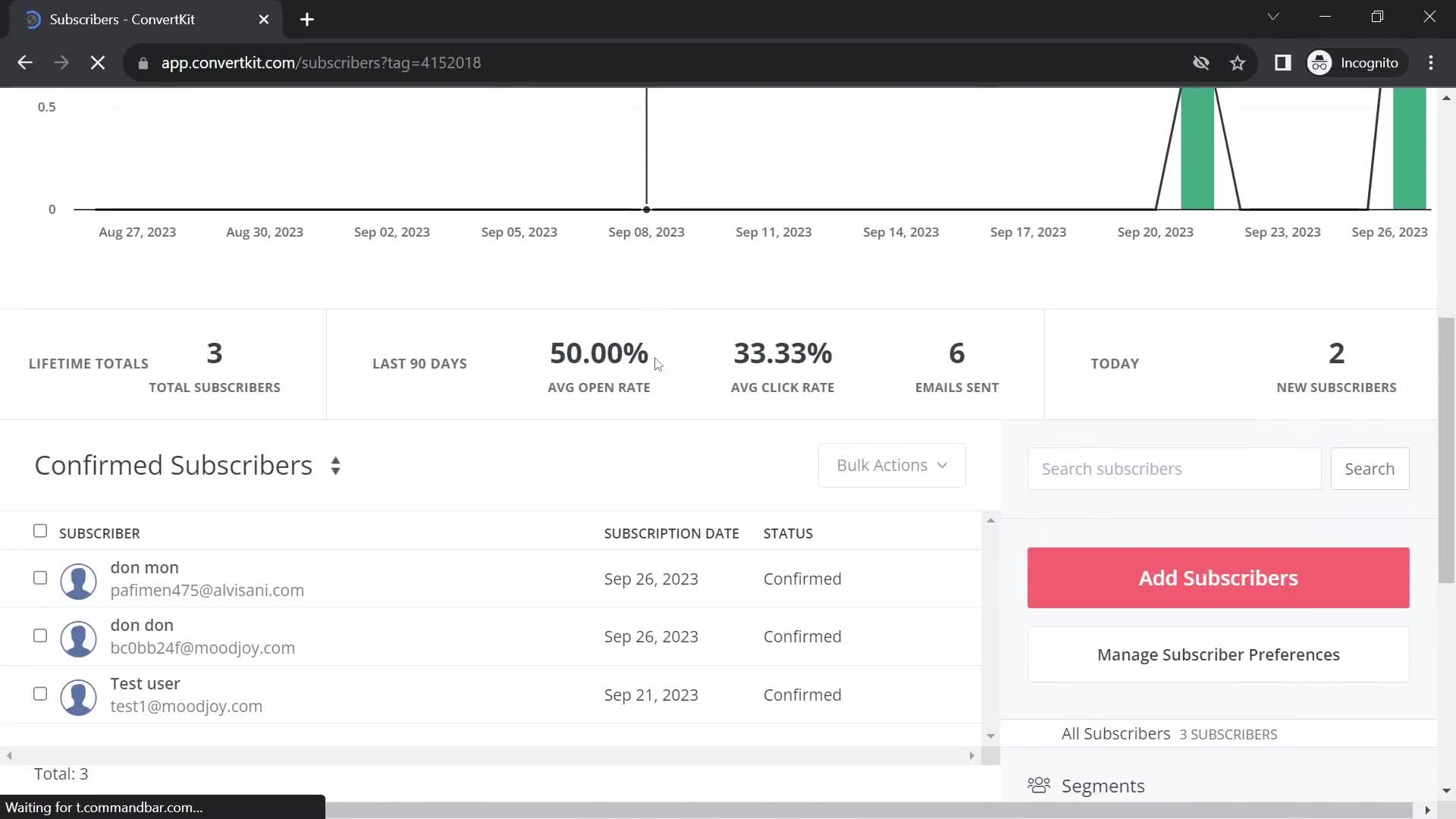The image size is (1456, 819).
Task: Click the ConvertKit subscribers page icon
Action: pos(32,19)
